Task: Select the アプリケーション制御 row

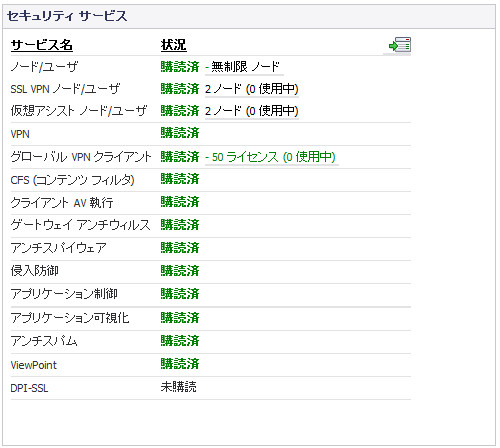Action: click(211, 295)
